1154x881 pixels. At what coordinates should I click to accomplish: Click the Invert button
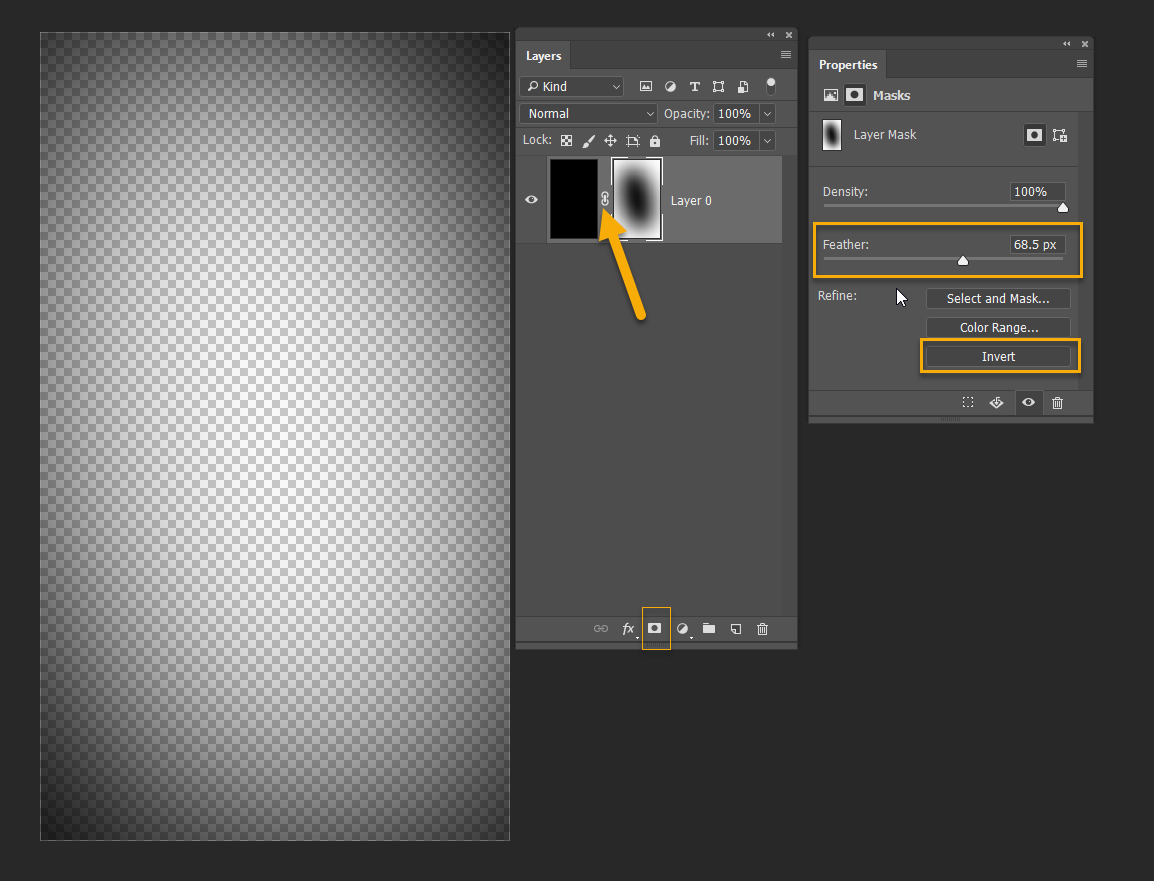tap(998, 355)
